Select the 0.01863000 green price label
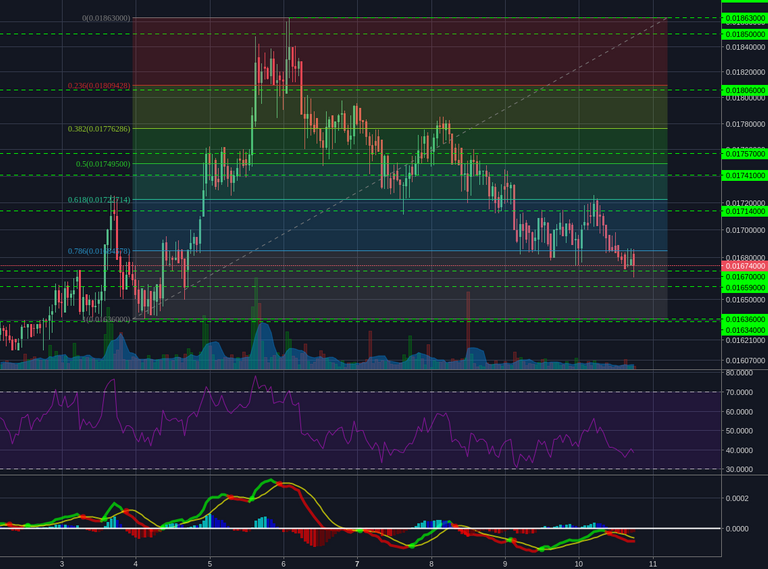768x569 pixels. (744, 18)
